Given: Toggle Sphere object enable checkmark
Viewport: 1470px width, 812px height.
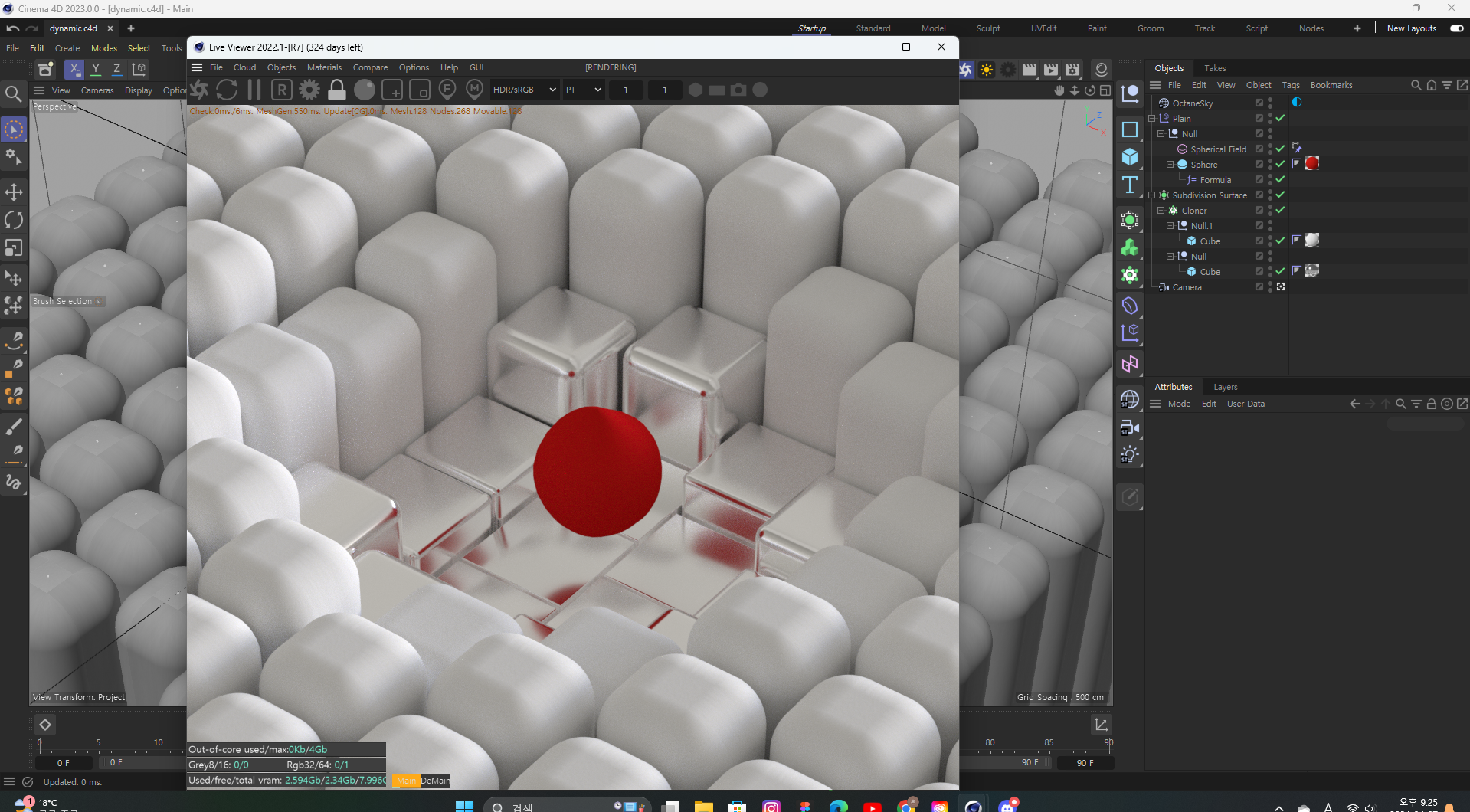Looking at the screenshot, I should (1280, 164).
